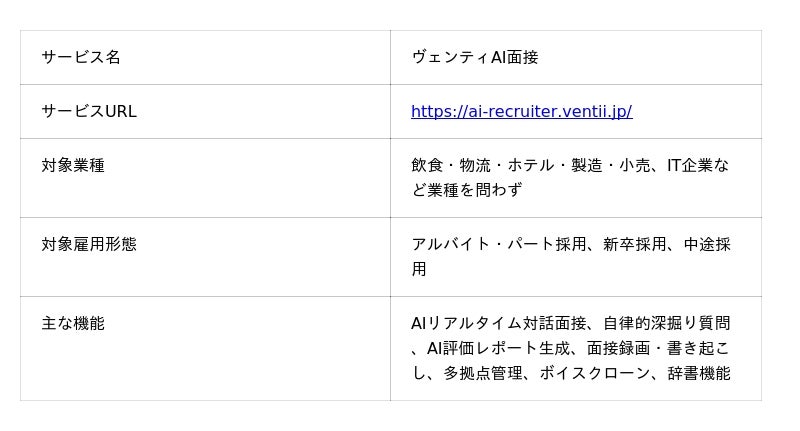Click the サービス名 label cell
This screenshot has width=800, height=431.
click(x=81, y=57)
